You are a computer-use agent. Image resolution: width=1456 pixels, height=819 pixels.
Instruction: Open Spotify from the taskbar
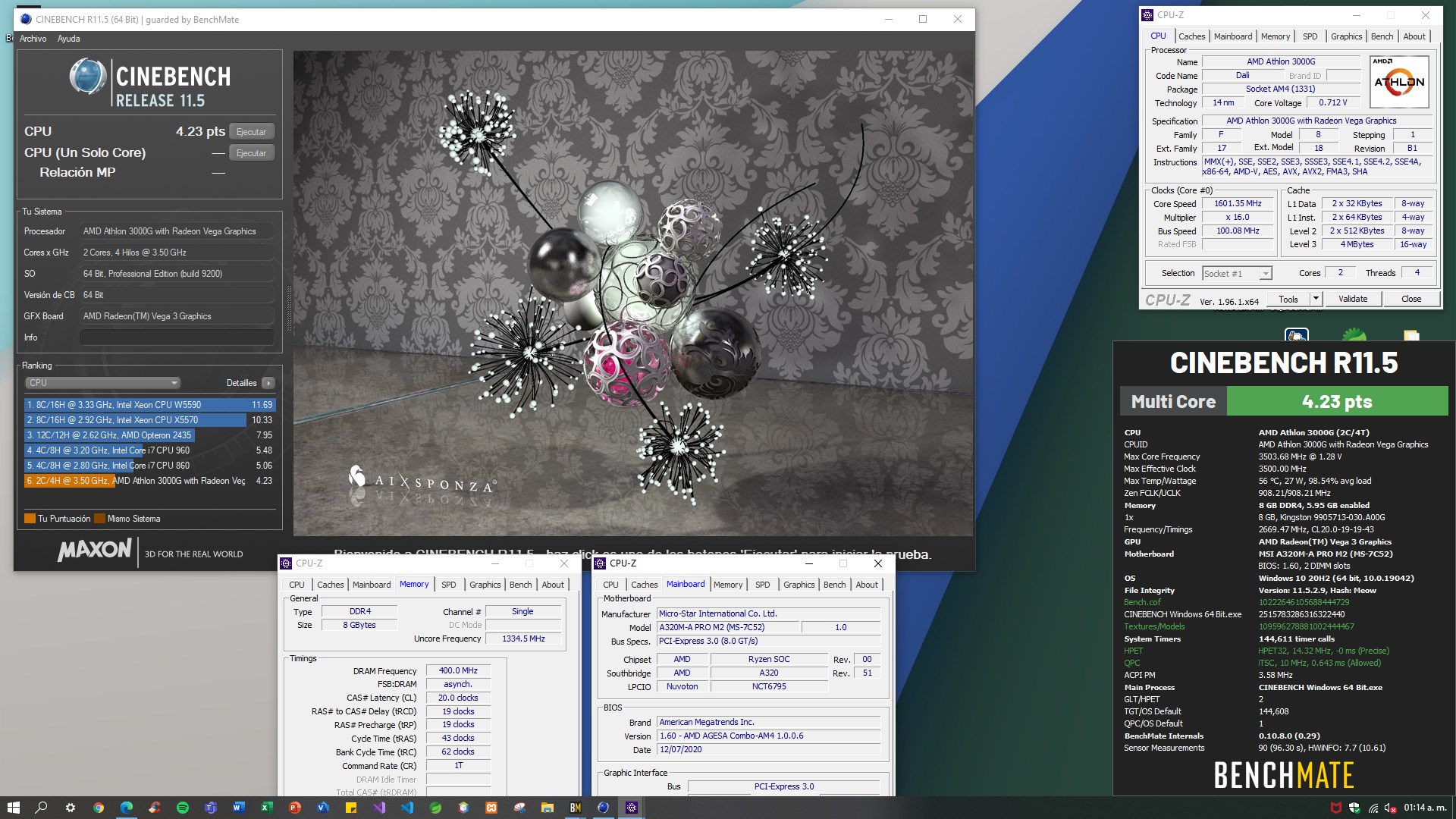tap(182, 808)
